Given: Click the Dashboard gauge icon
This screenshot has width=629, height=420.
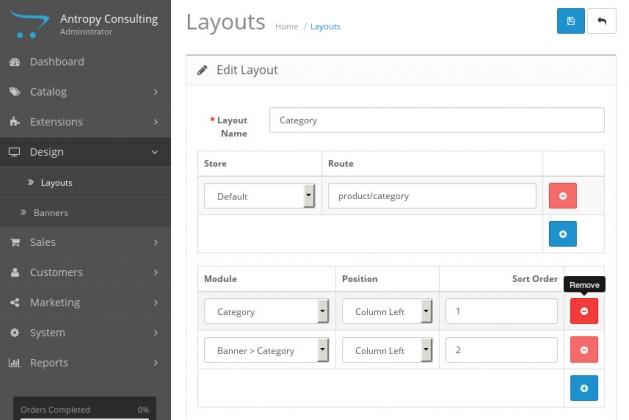Looking at the screenshot, I should 15,62.
